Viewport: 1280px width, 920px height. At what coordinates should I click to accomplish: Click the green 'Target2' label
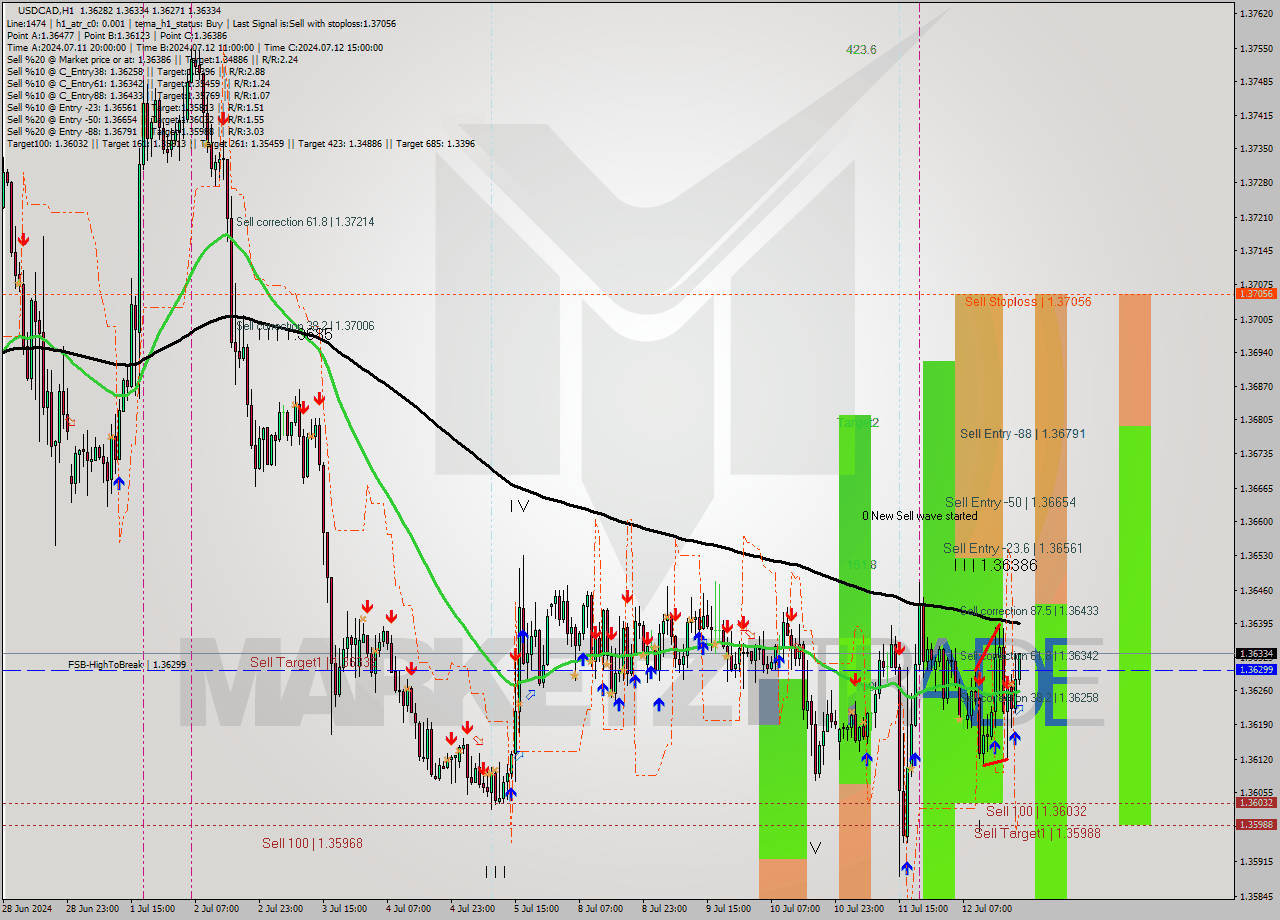point(858,422)
